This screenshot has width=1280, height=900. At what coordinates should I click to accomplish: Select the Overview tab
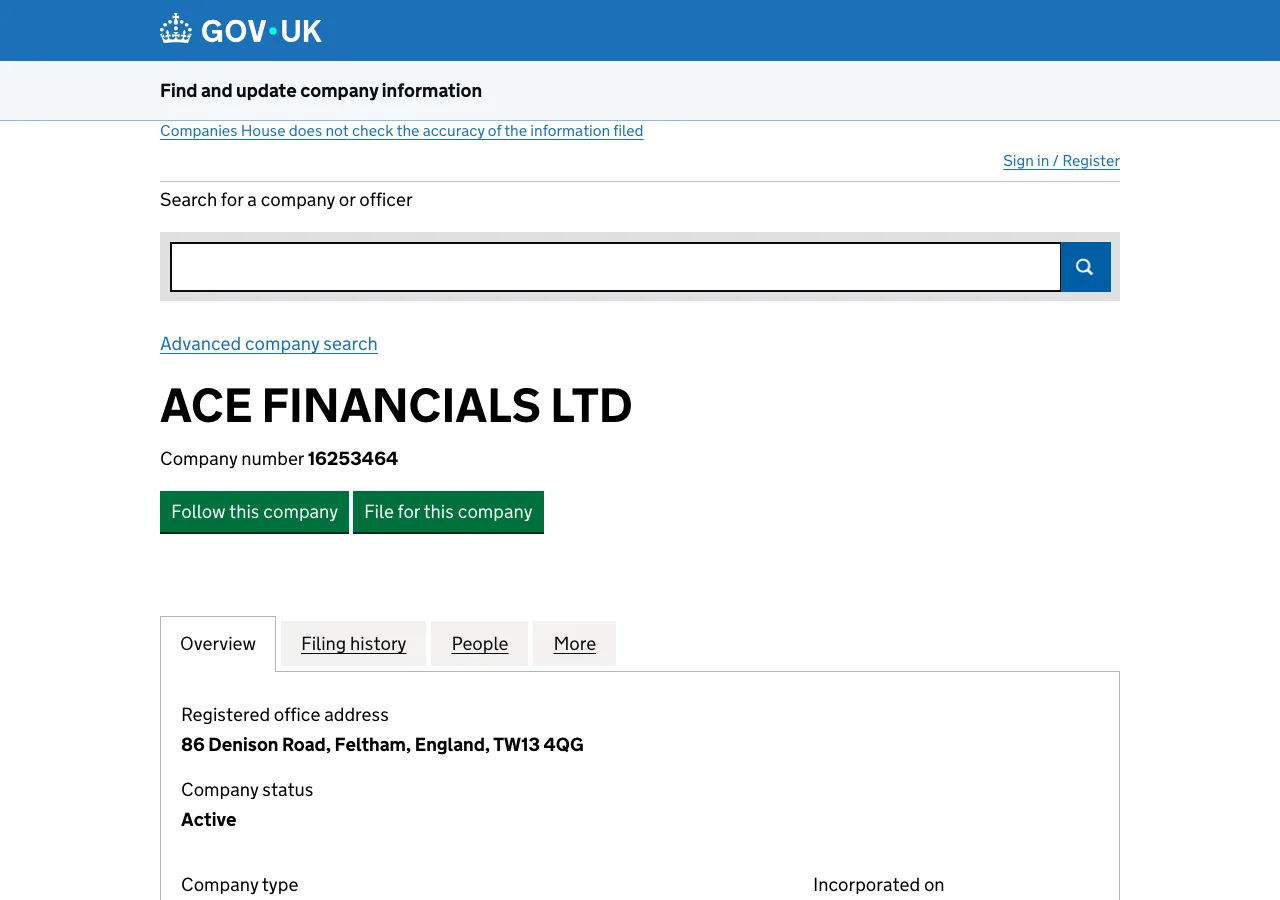pos(217,643)
